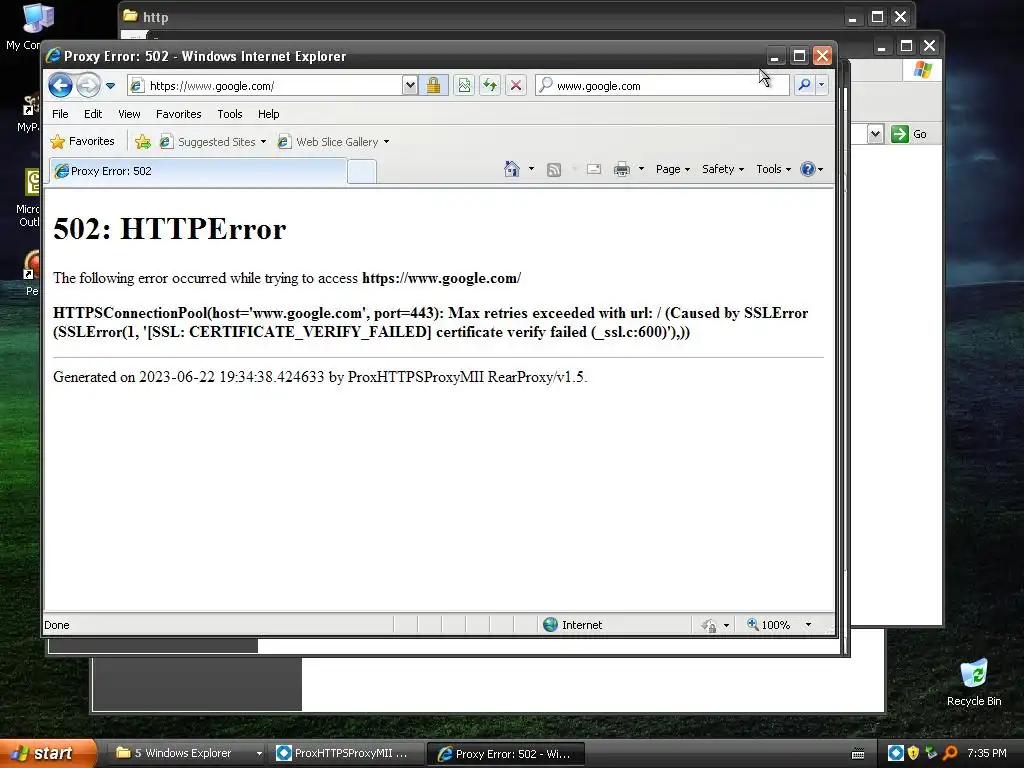Click the network connection tray icon
The height and width of the screenshot is (768, 1024).
931,753
